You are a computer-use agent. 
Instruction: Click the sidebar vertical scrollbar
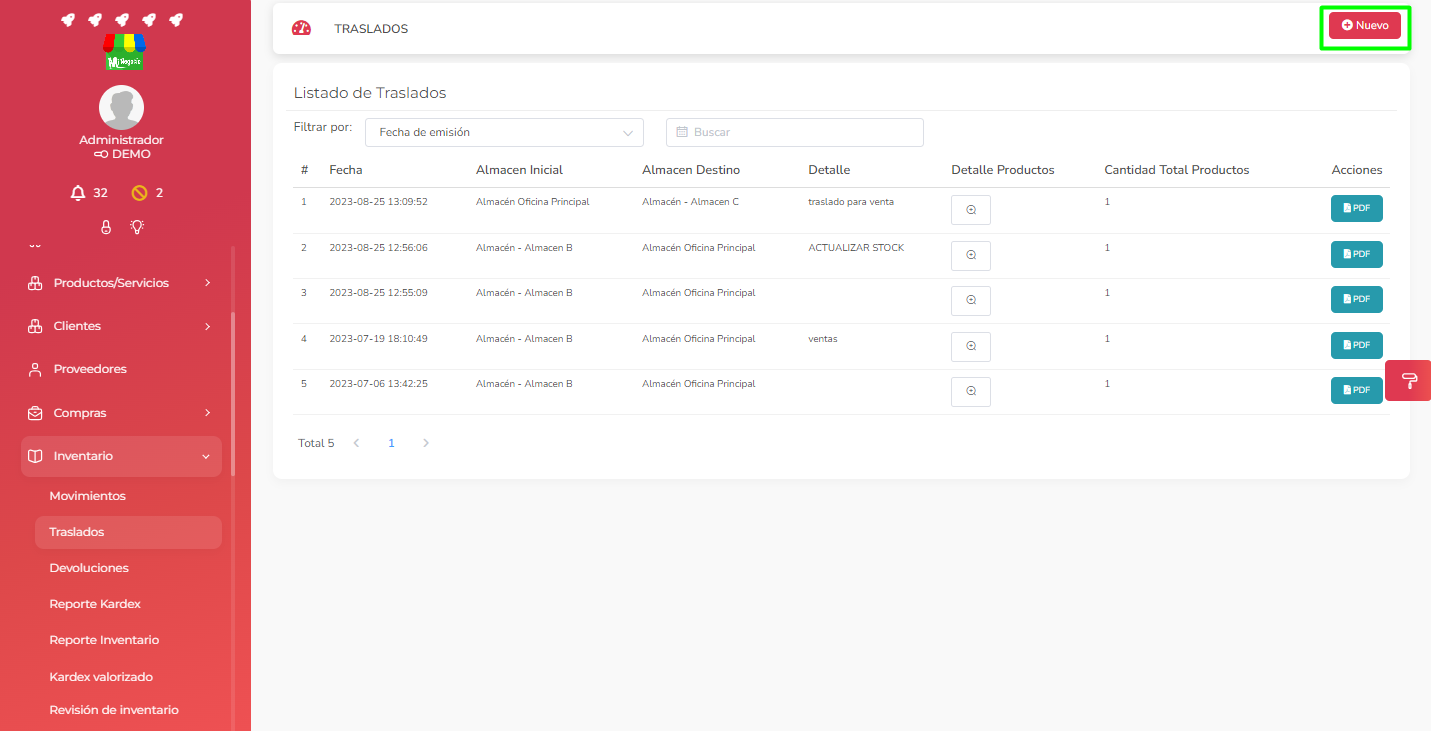pos(233,395)
